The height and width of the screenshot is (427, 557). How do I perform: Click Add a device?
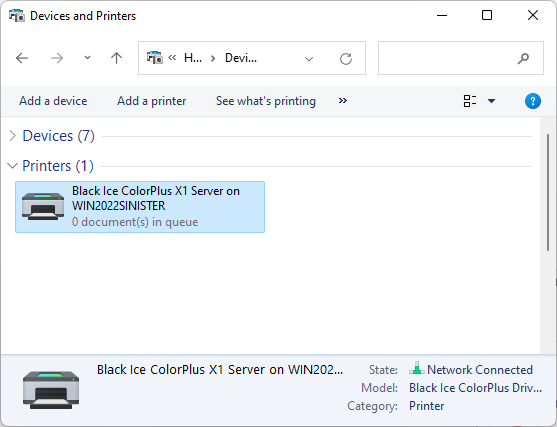tap(53, 101)
